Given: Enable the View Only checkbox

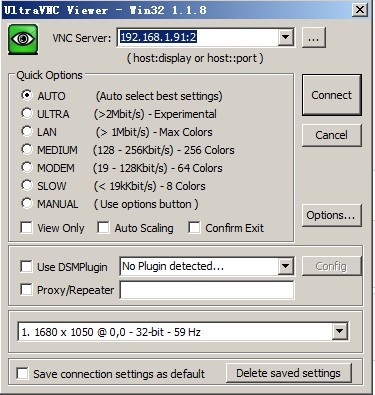Looking at the screenshot, I should [x=26, y=228].
